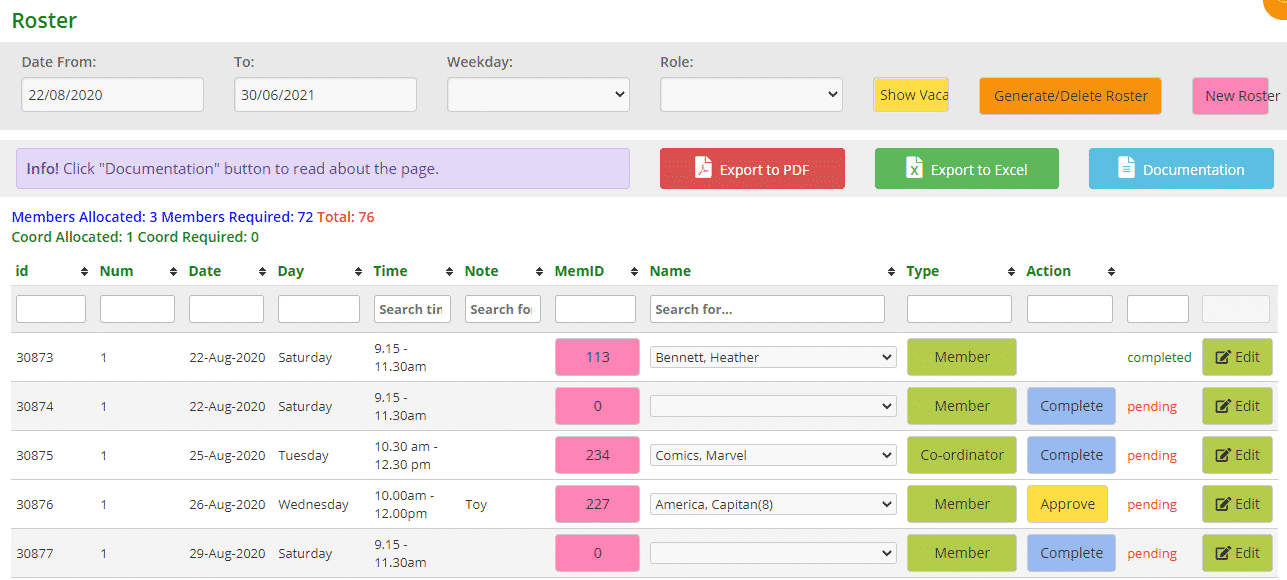Sort roster by the Date column
1287x580 pixels.
(205, 271)
